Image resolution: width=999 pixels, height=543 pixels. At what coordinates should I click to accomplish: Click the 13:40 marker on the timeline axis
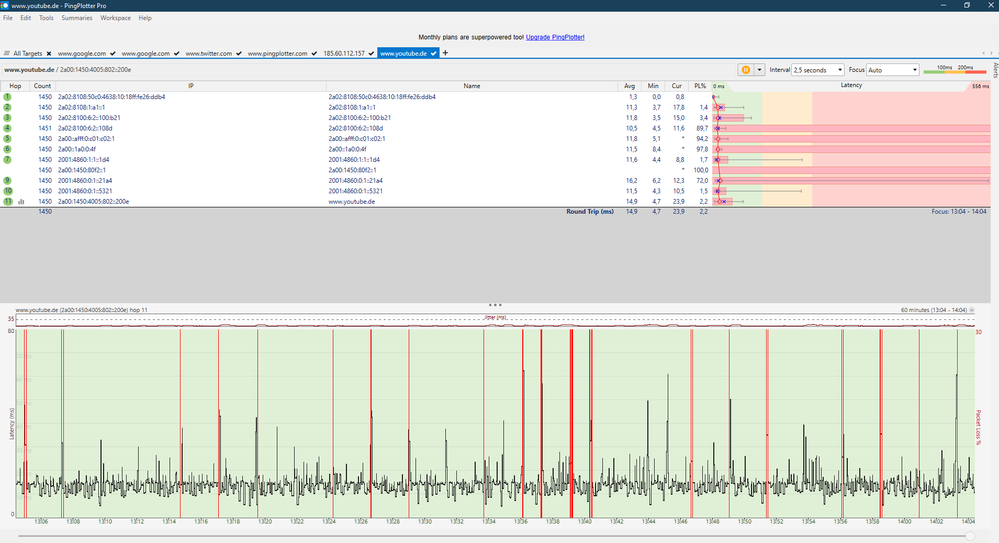584,521
